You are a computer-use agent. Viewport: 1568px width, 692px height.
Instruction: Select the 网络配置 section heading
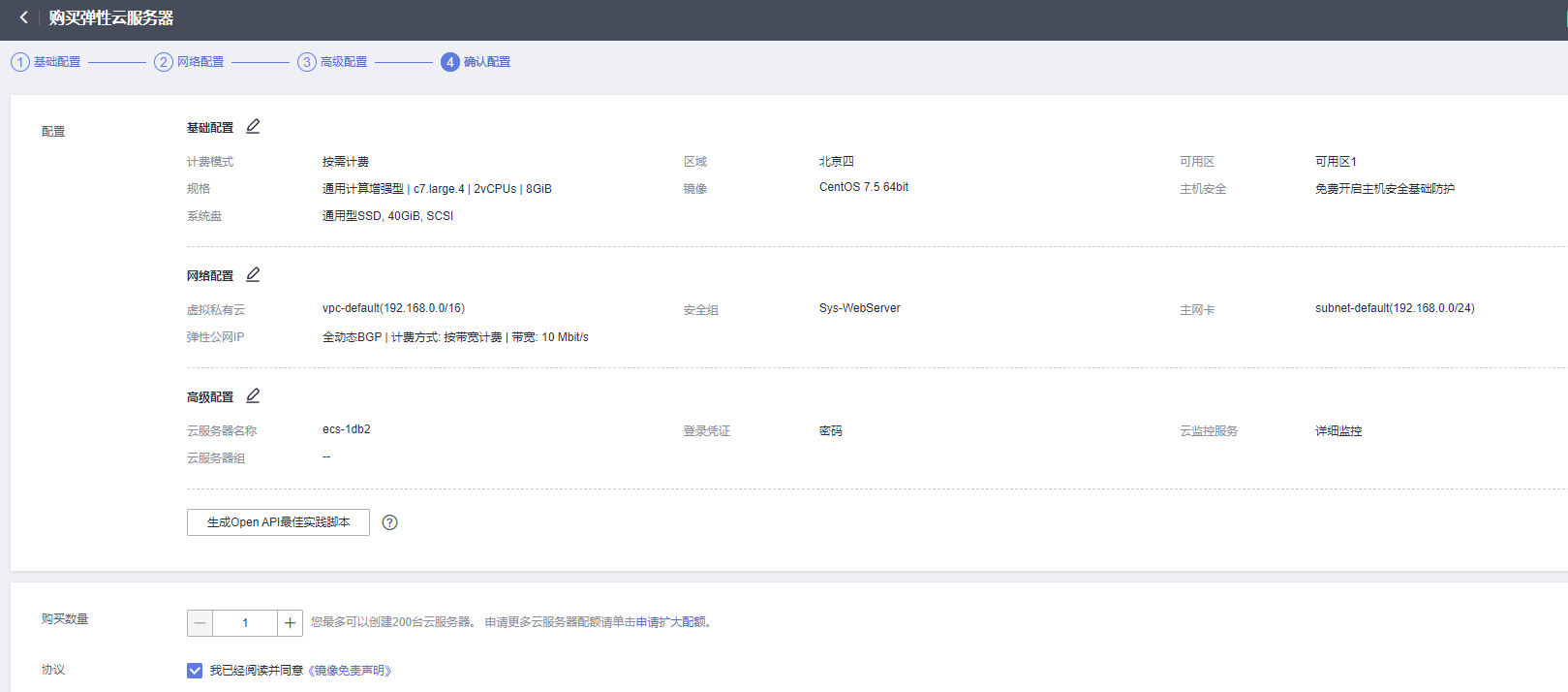click(x=210, y=276)
